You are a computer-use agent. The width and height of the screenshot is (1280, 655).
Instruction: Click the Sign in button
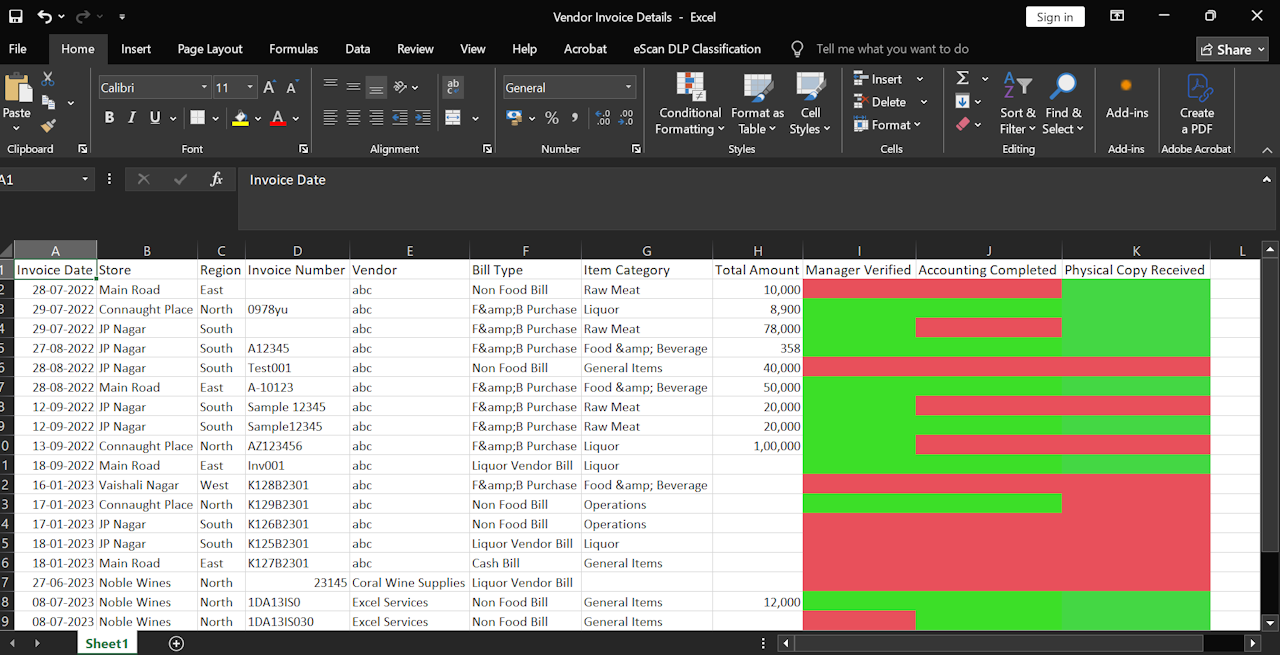tap(1054, 17)
